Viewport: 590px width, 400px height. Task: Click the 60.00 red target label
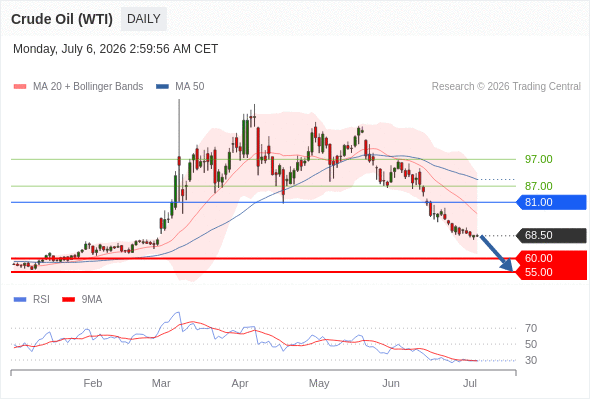(x=538, y=258)
